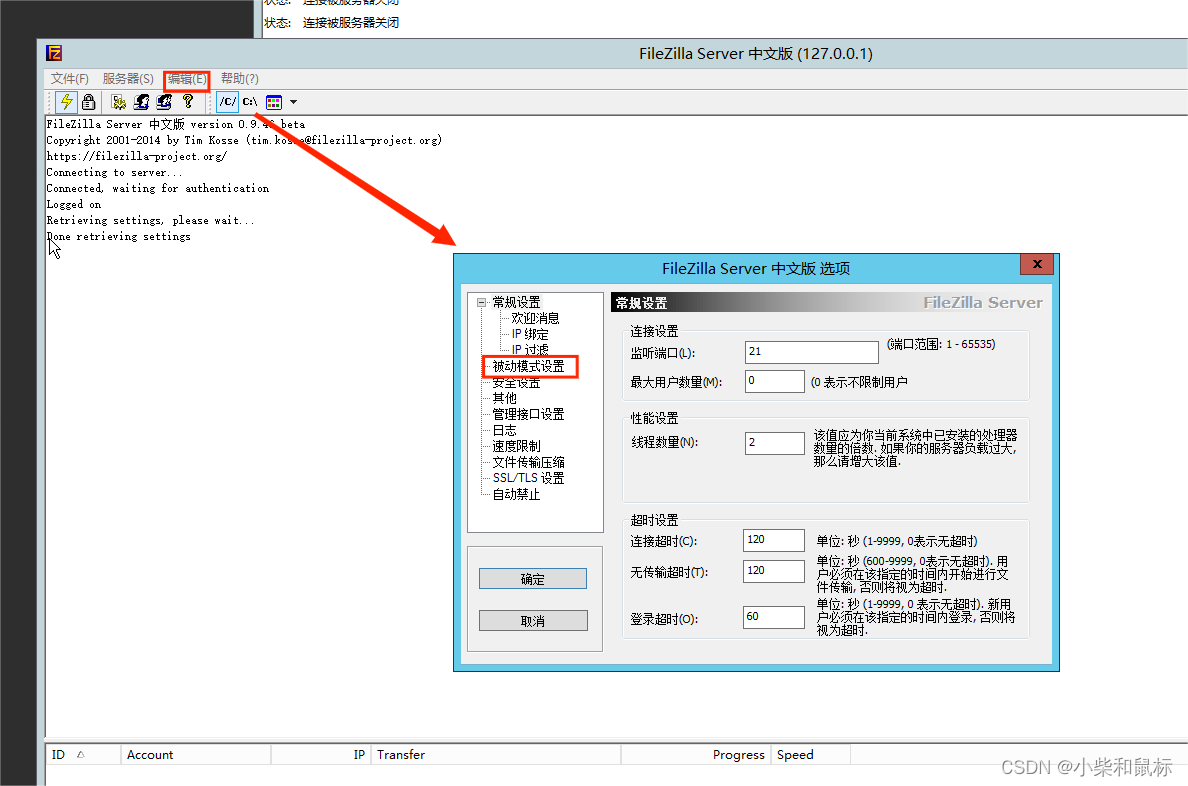The height and width of the screenshot is (786, 1188).
Task: Click the FileZilla logo in the title bar
Action: pyautogui.click(x=54, y=53)
